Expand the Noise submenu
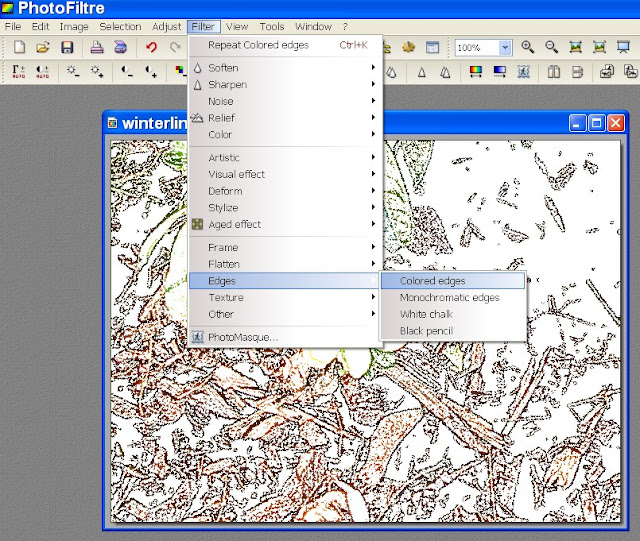 pyautogui.click(x=285, y=101)
